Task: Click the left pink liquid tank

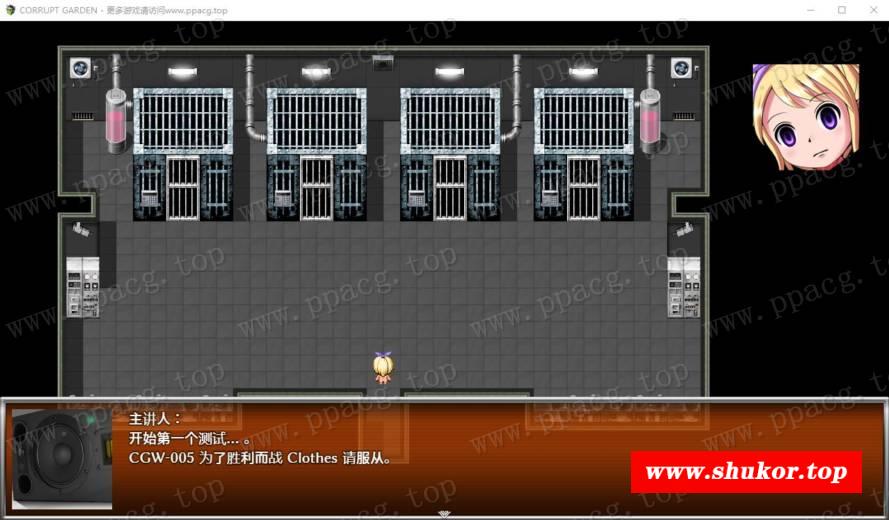Action: (116, 121)
